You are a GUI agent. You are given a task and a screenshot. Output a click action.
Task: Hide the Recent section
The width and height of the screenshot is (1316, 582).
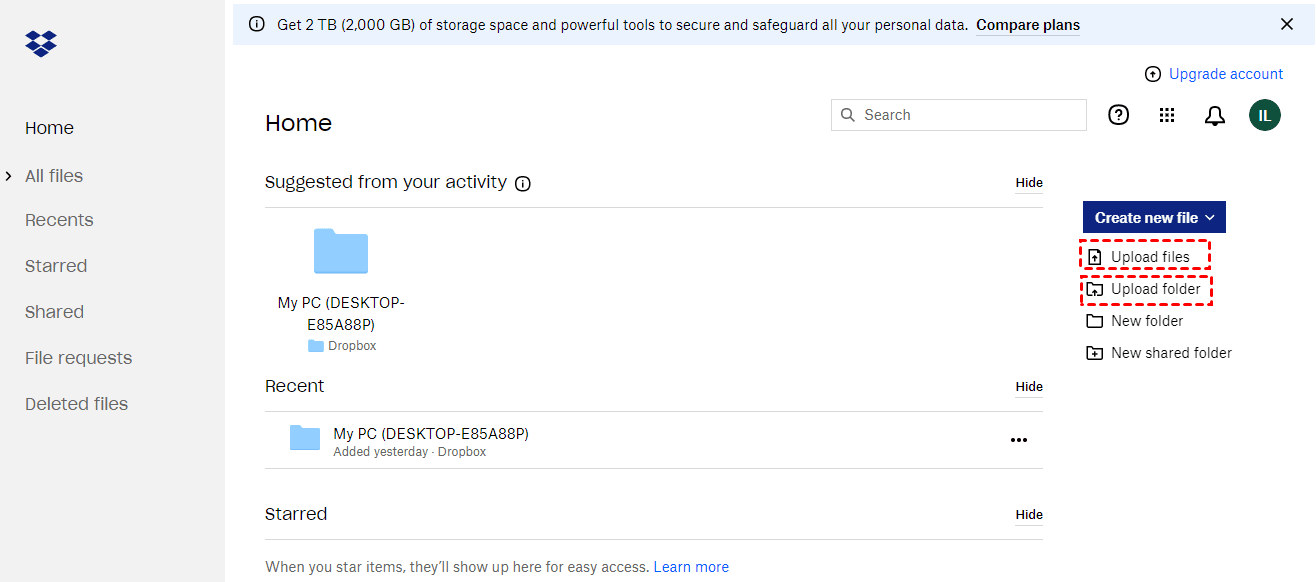(x=1029, y=387)
